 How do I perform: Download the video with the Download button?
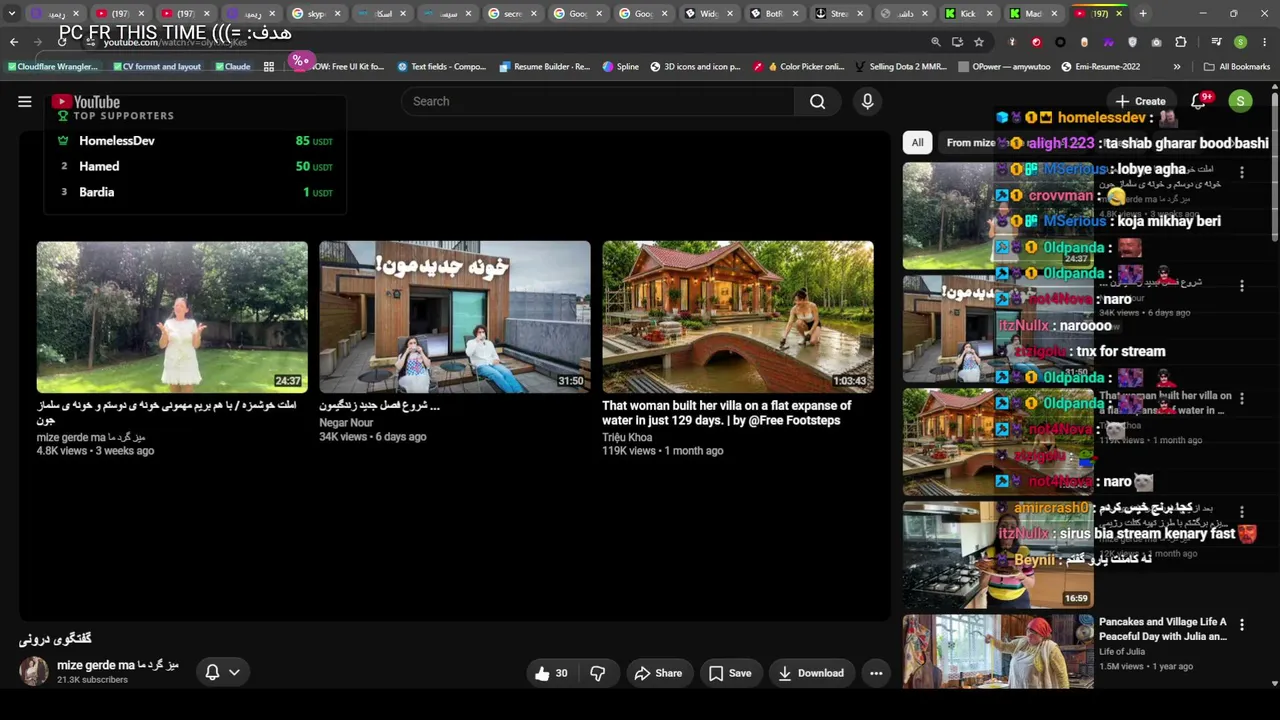click(x=811, y=673)
